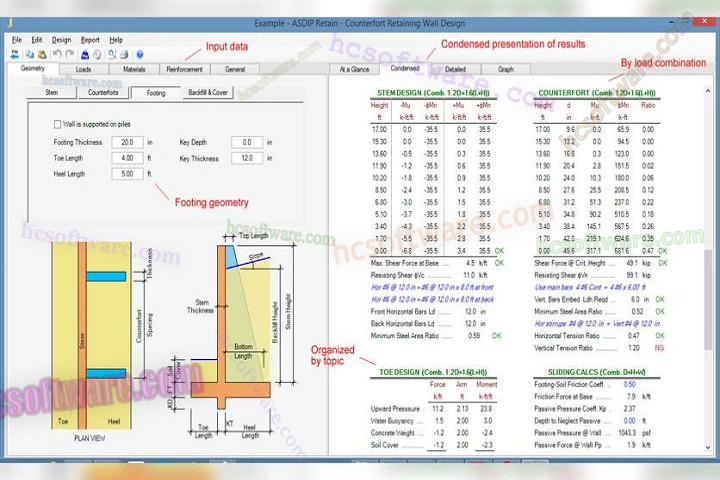Open the Design menu
Screen dimensions: 720x480
tap(61, 40)
